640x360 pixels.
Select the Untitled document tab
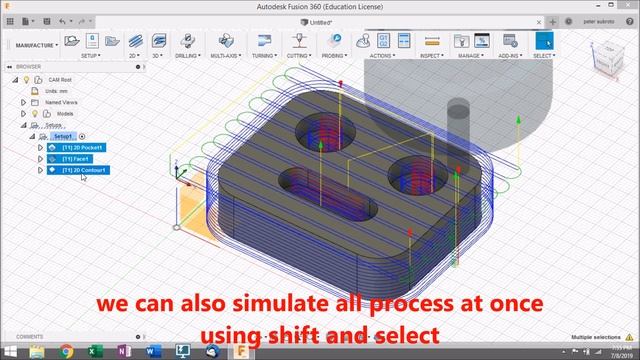click(316, 22)
